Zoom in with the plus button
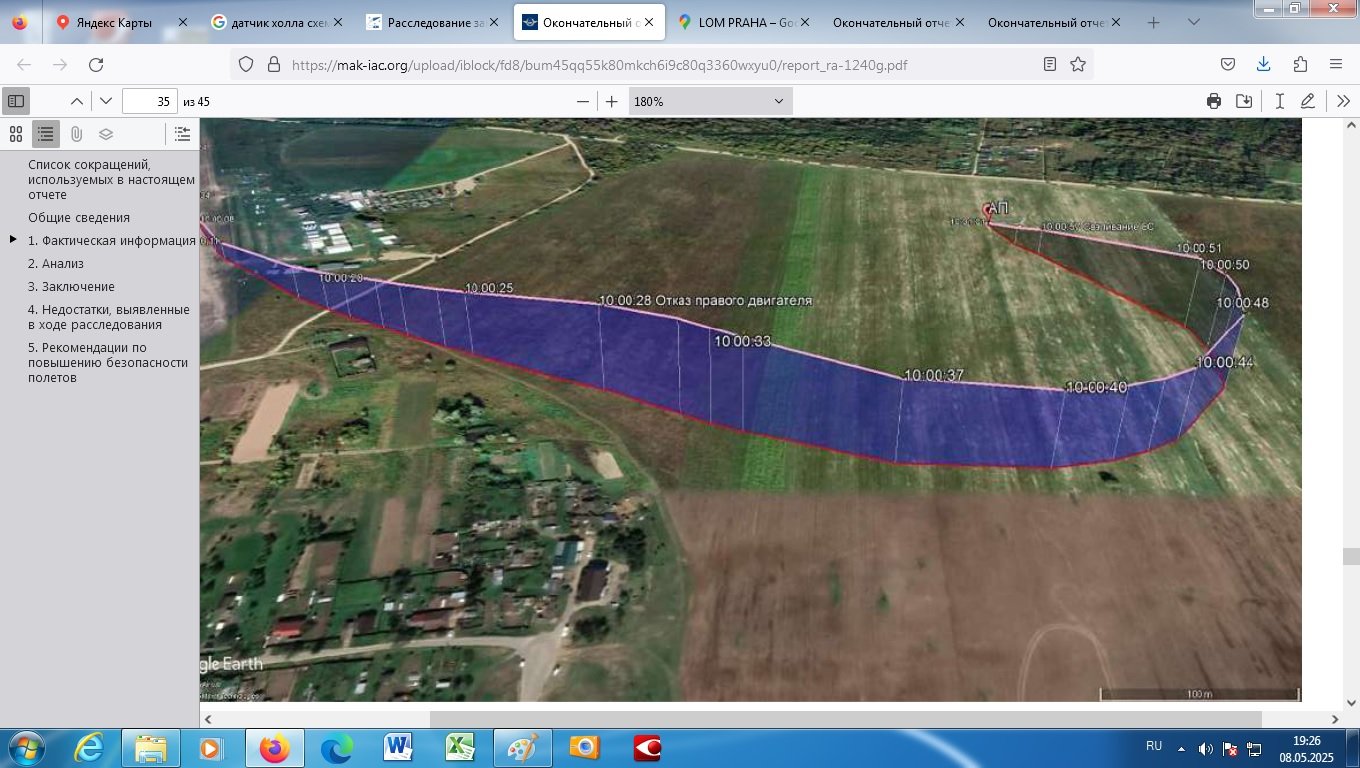1360x768 pixels. point(612,101)
